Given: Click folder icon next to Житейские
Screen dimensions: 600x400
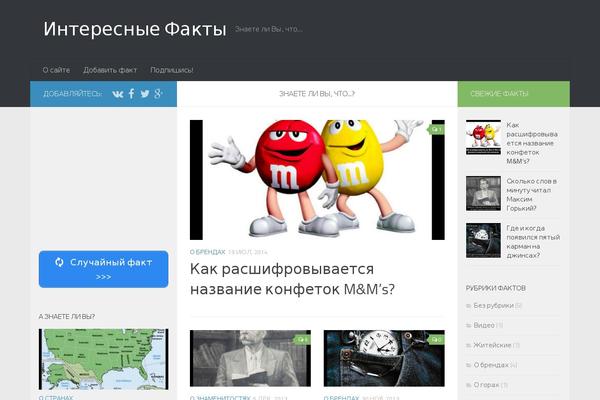Looking at the screenshot, I should [x=468, y=346].
